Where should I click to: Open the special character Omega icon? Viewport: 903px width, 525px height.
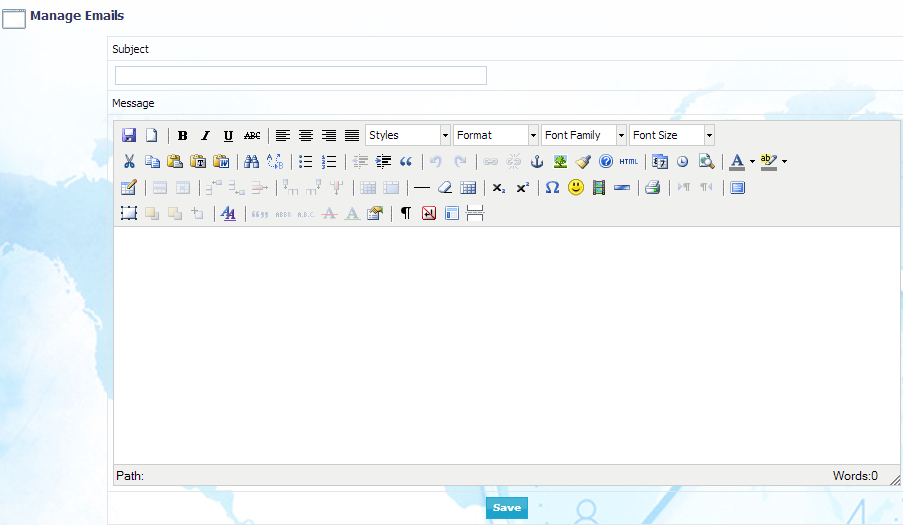(552, 187)
